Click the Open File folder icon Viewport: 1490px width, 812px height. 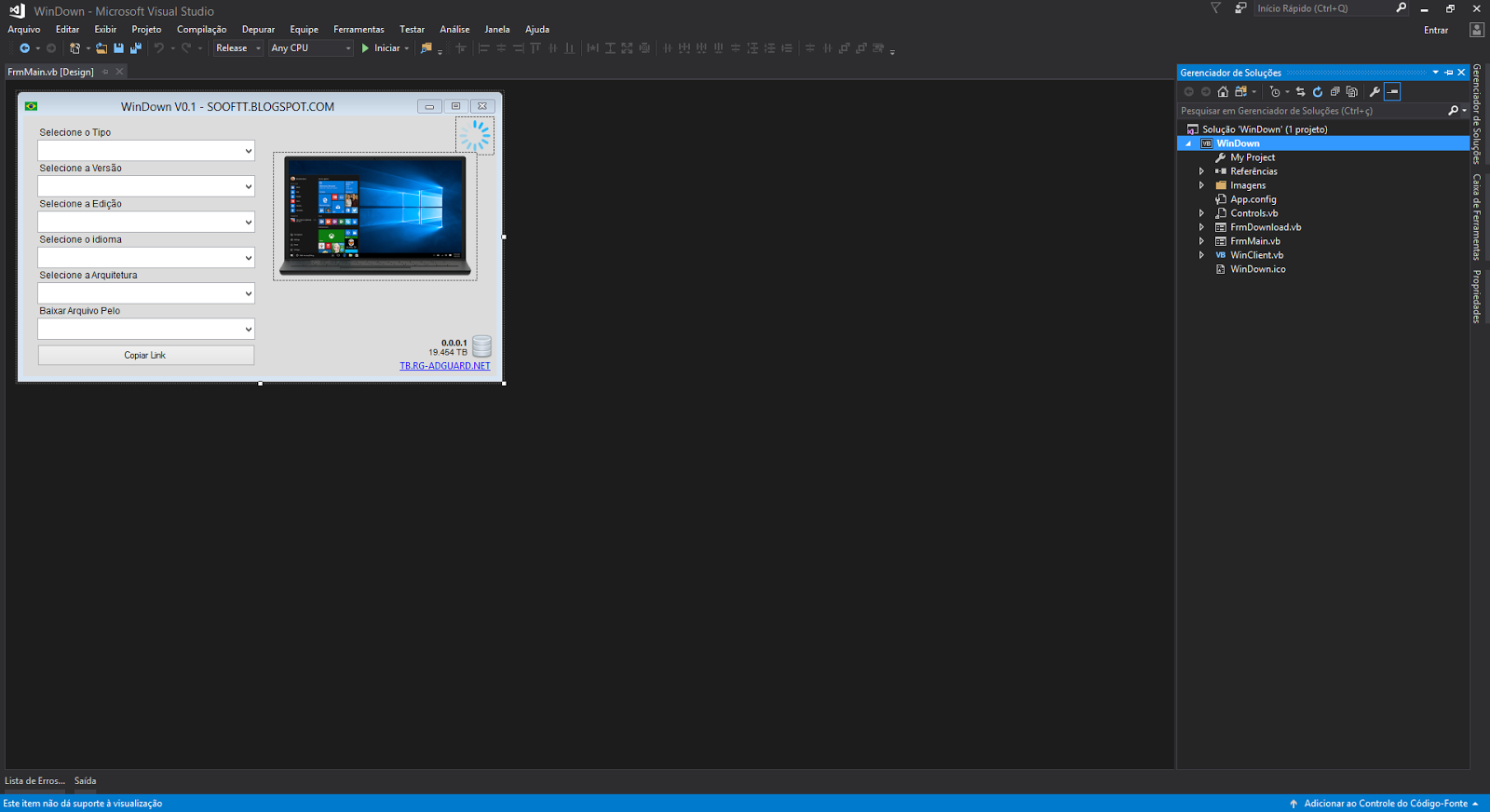pyautogui.click(x=102, y=48)
